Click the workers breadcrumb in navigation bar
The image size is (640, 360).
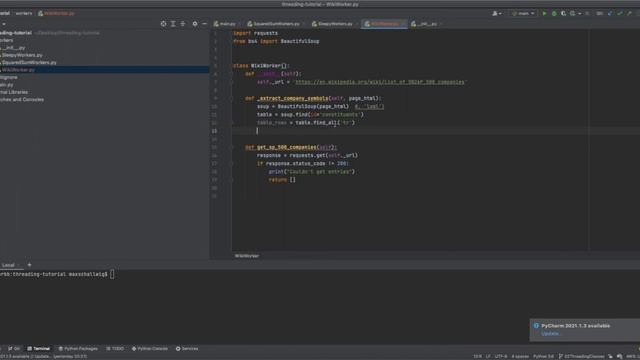(24, 13)
